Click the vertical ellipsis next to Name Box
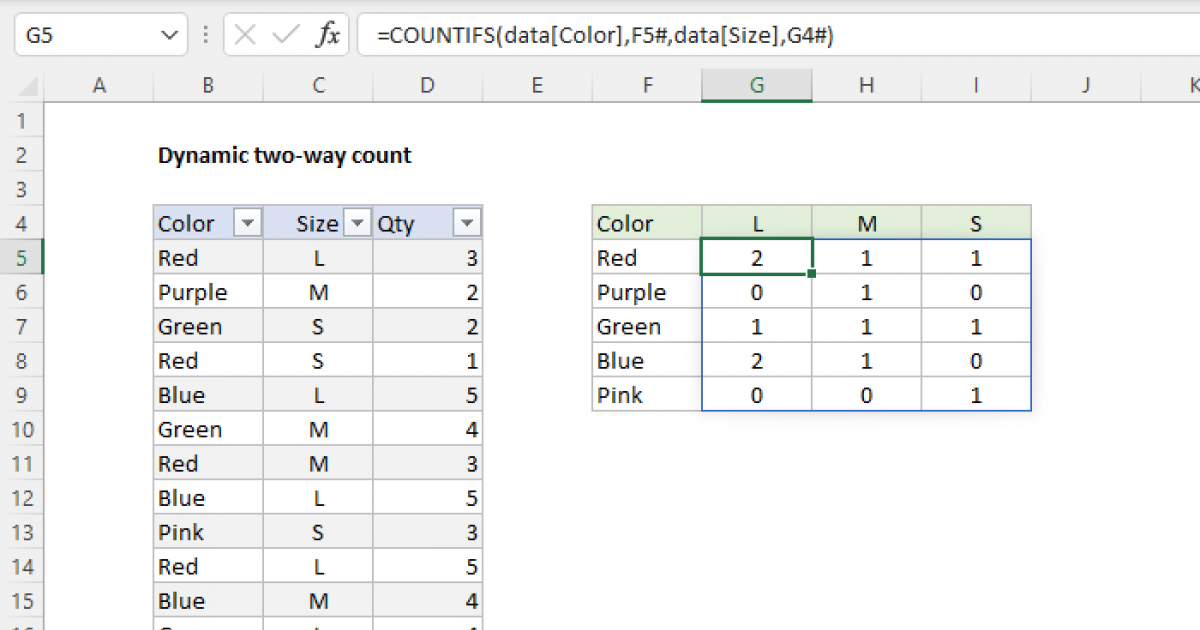 click(205, 34)
